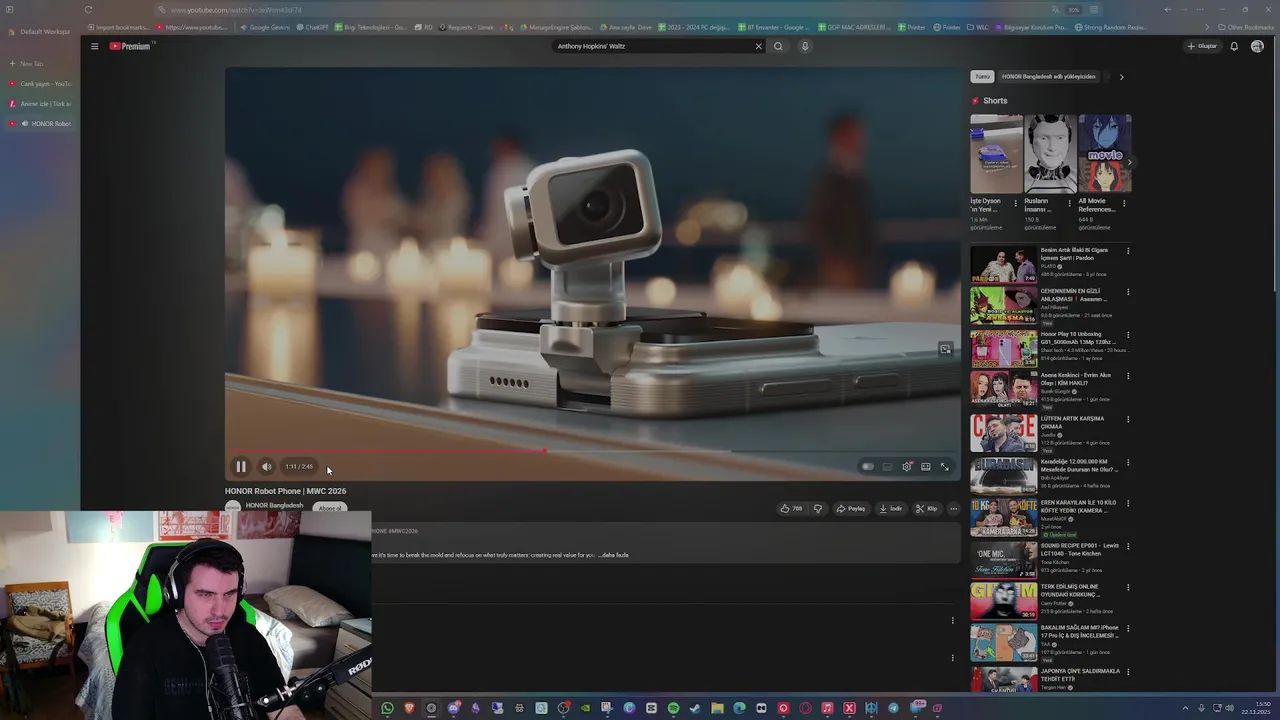Screen dimensions: 1280x720
Task: Click the İndir download button
Action: 891,509
